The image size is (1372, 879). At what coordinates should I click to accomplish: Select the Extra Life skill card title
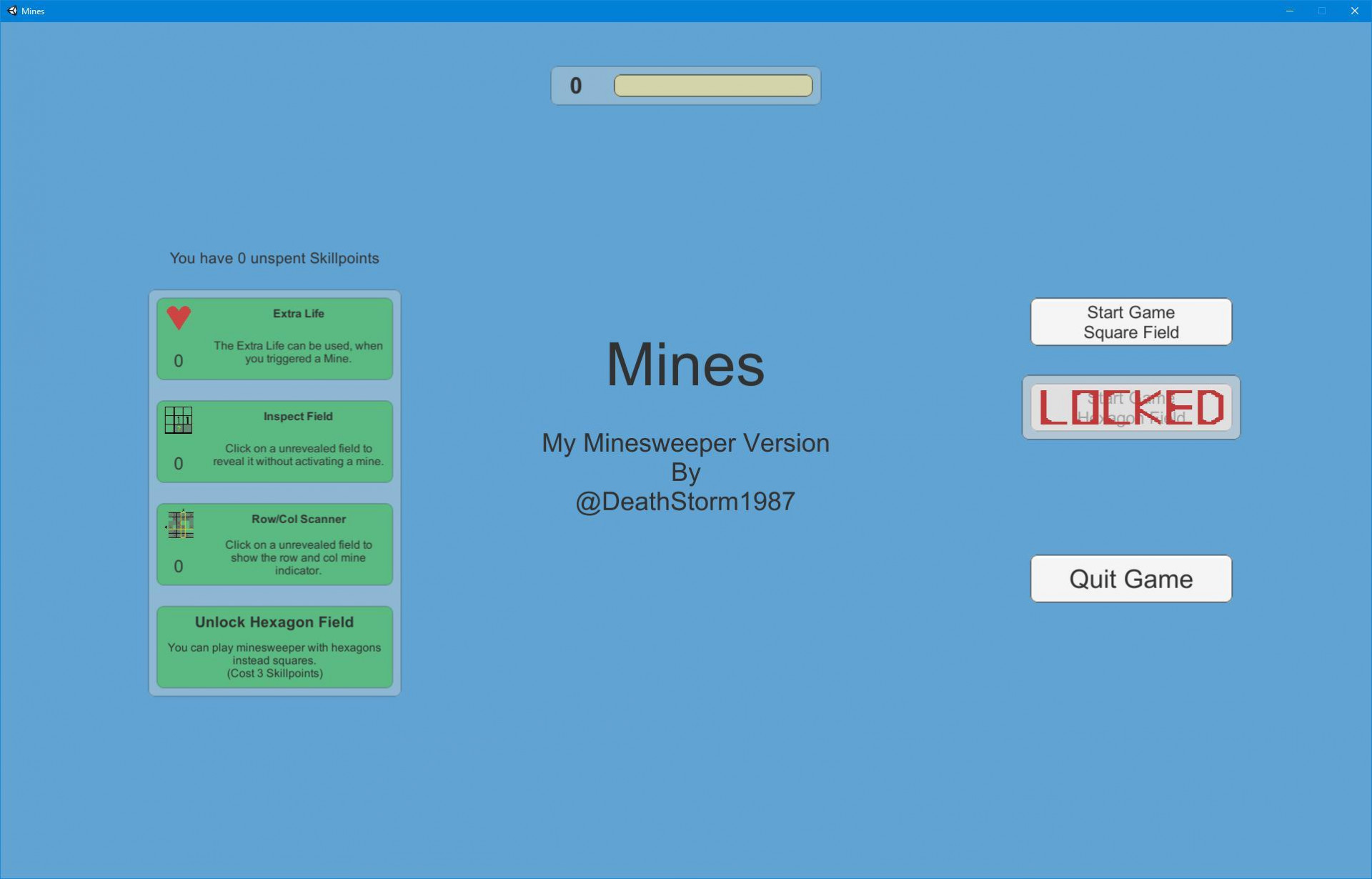(x=299, y=314)
